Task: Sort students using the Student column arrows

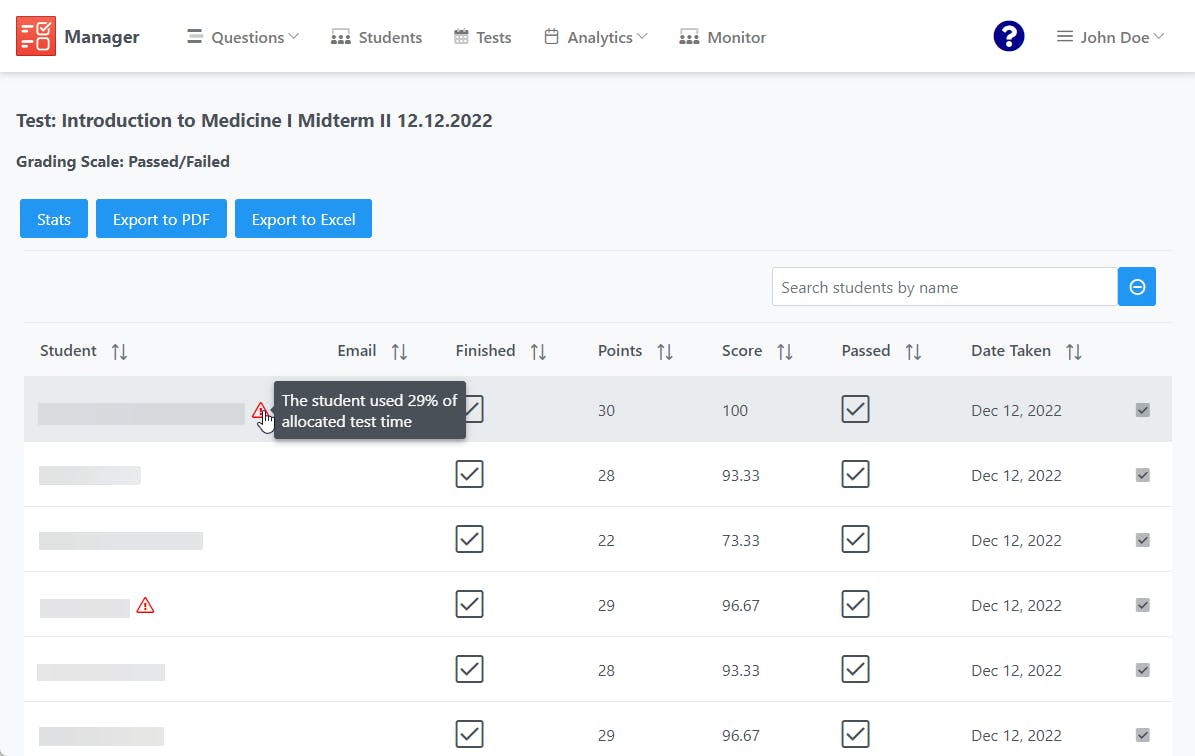Action: coord(118,351)
